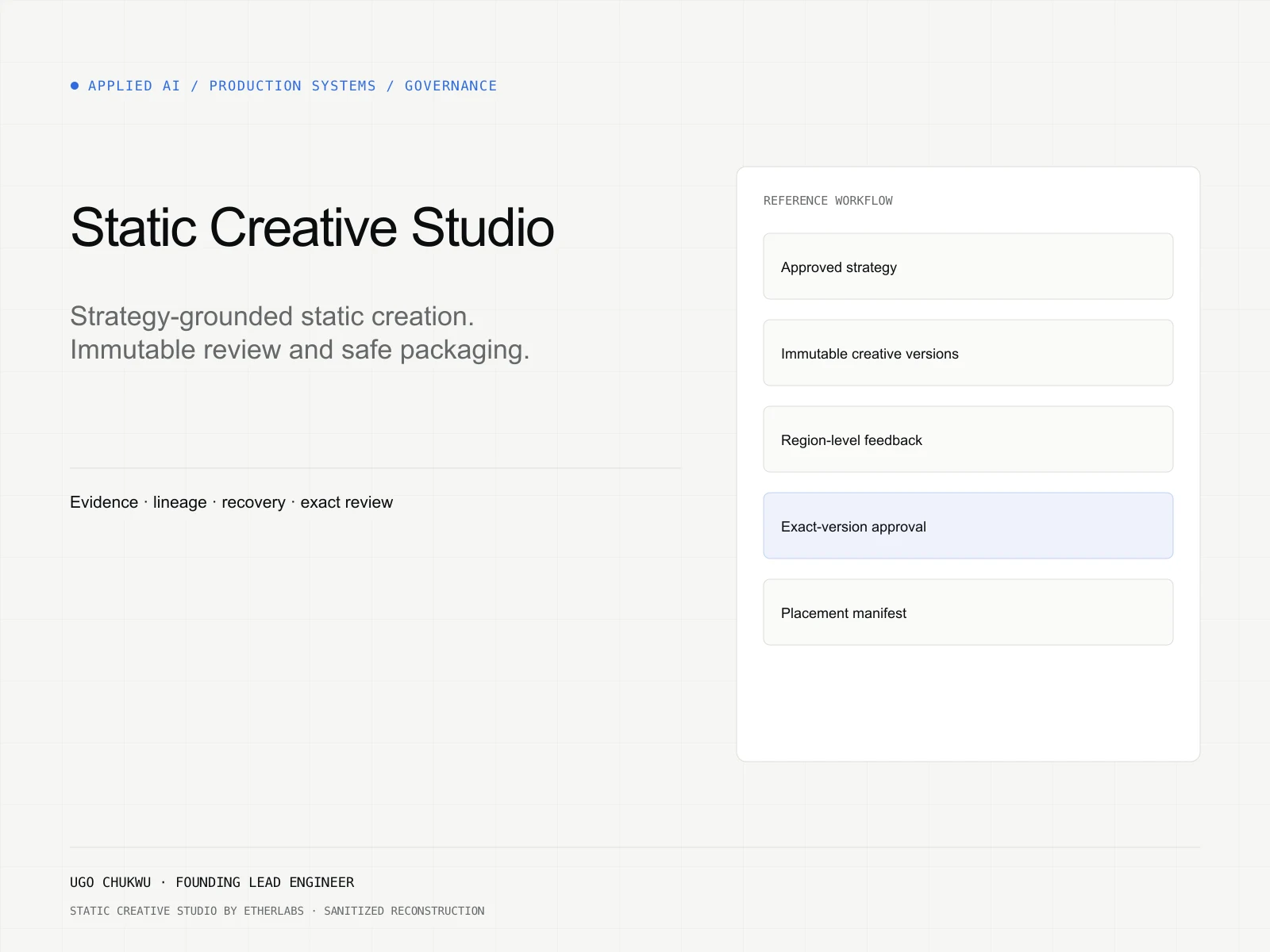Screen dimensions: 1270x952
Task: Click the APPLIED AI / PRODUCTION SYSTEMS / GOVERNANCE breadcrumb
Action: click(x=292, y=86)
